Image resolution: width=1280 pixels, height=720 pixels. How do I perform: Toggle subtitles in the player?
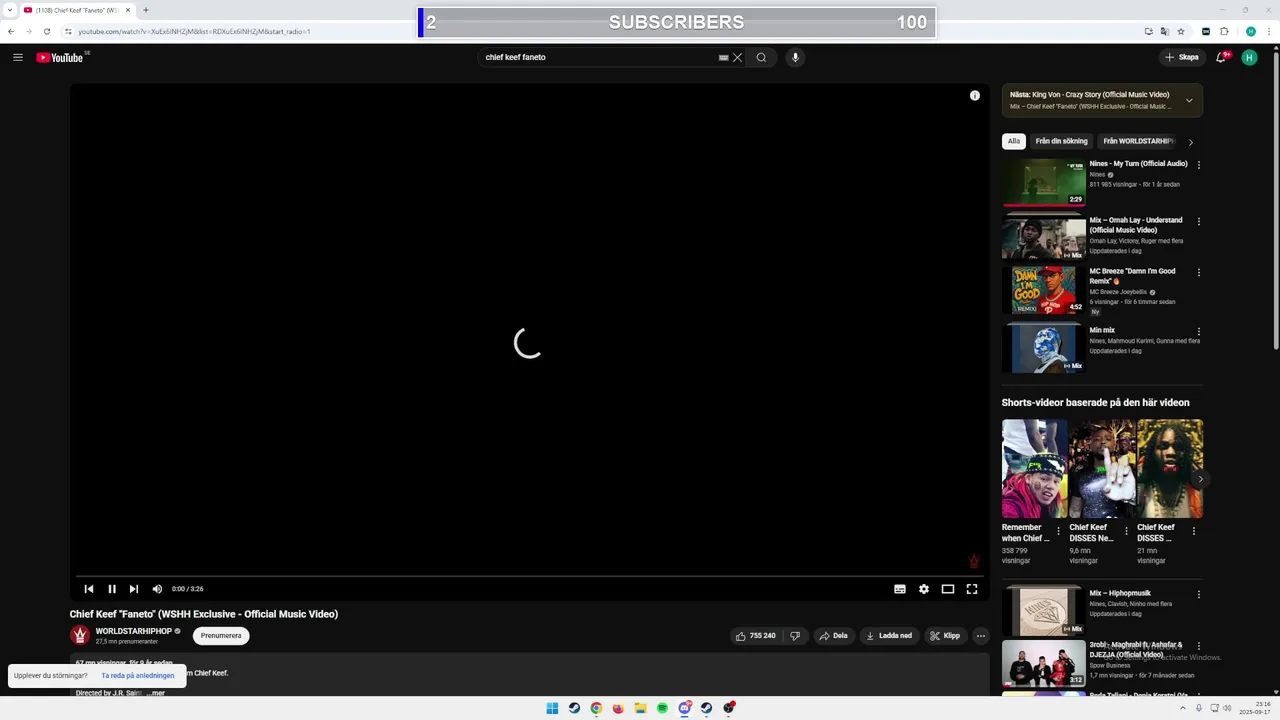coord(900,589)
